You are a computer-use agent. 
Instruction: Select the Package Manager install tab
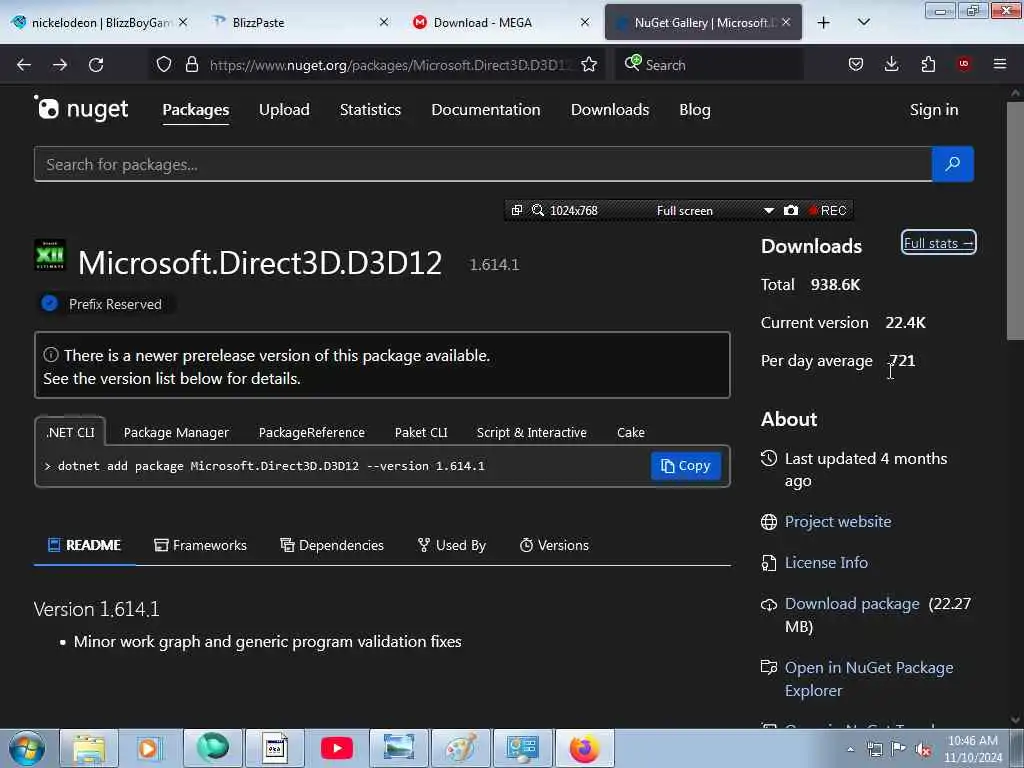(176, 432)
